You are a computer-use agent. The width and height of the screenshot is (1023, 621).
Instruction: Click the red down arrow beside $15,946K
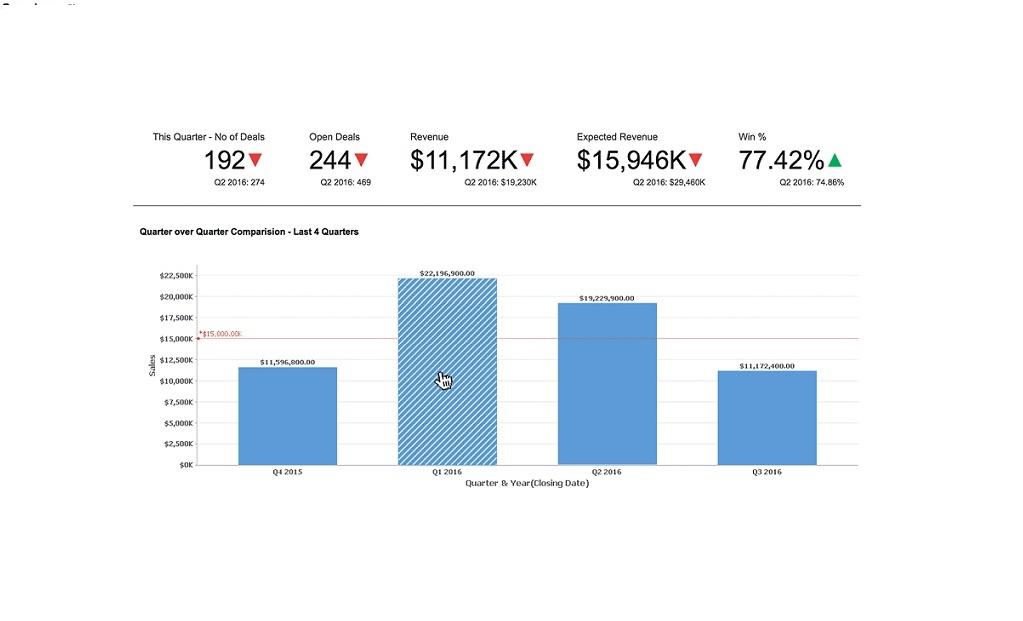pyautogui.click(x=696, y=160)
